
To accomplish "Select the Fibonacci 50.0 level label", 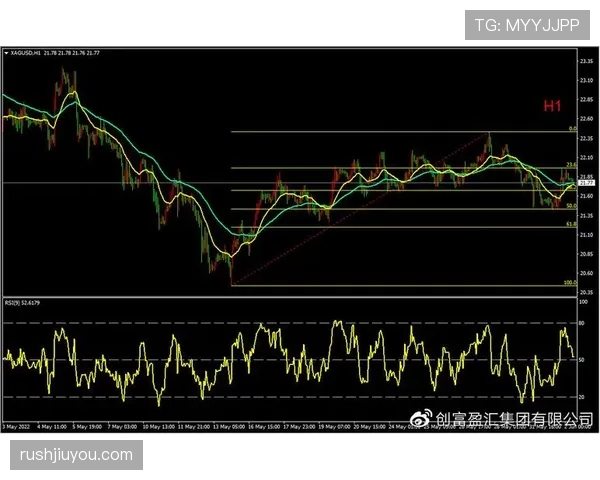I will point(571,206).
